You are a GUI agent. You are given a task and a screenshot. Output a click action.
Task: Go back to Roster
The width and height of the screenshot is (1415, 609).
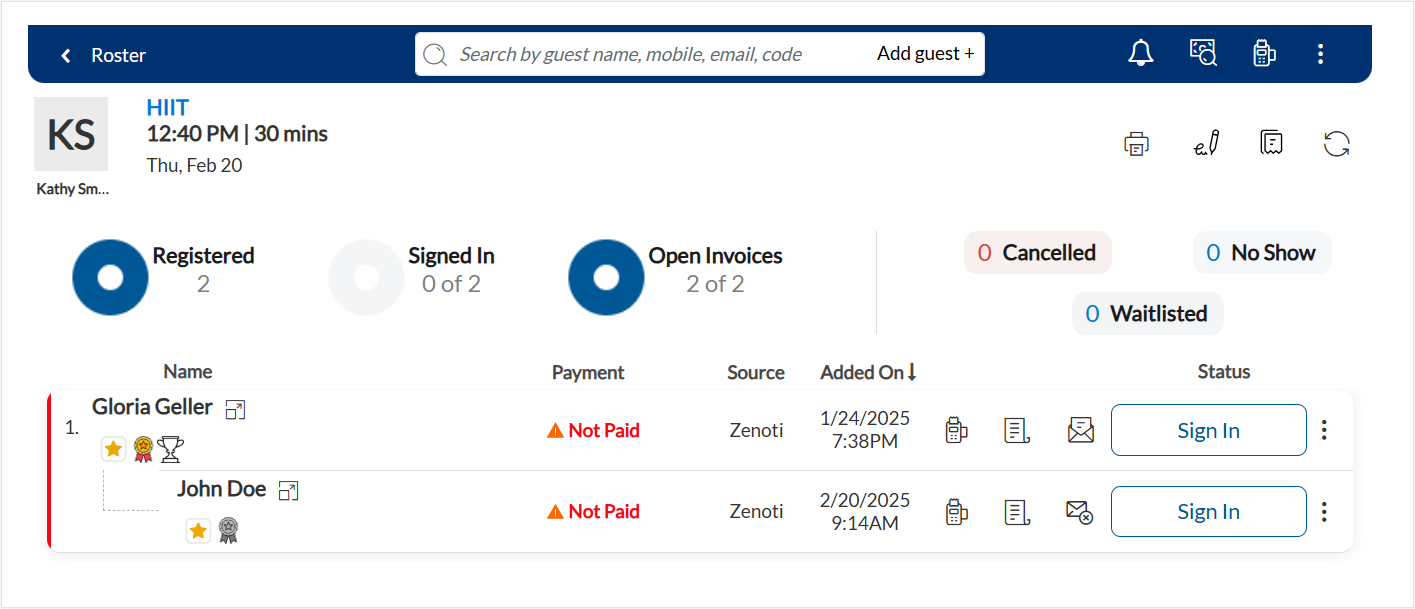(x=103, y=55)
